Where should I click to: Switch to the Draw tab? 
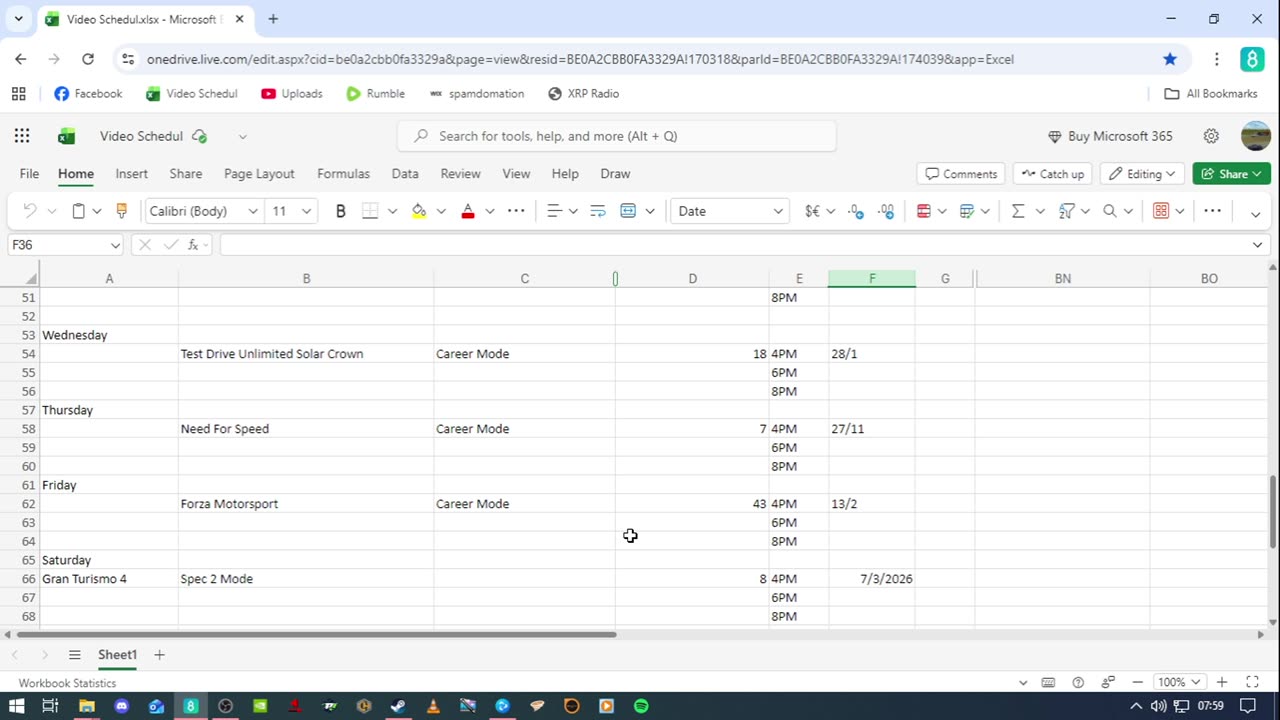pyautogui.click(x=615, y=174)
